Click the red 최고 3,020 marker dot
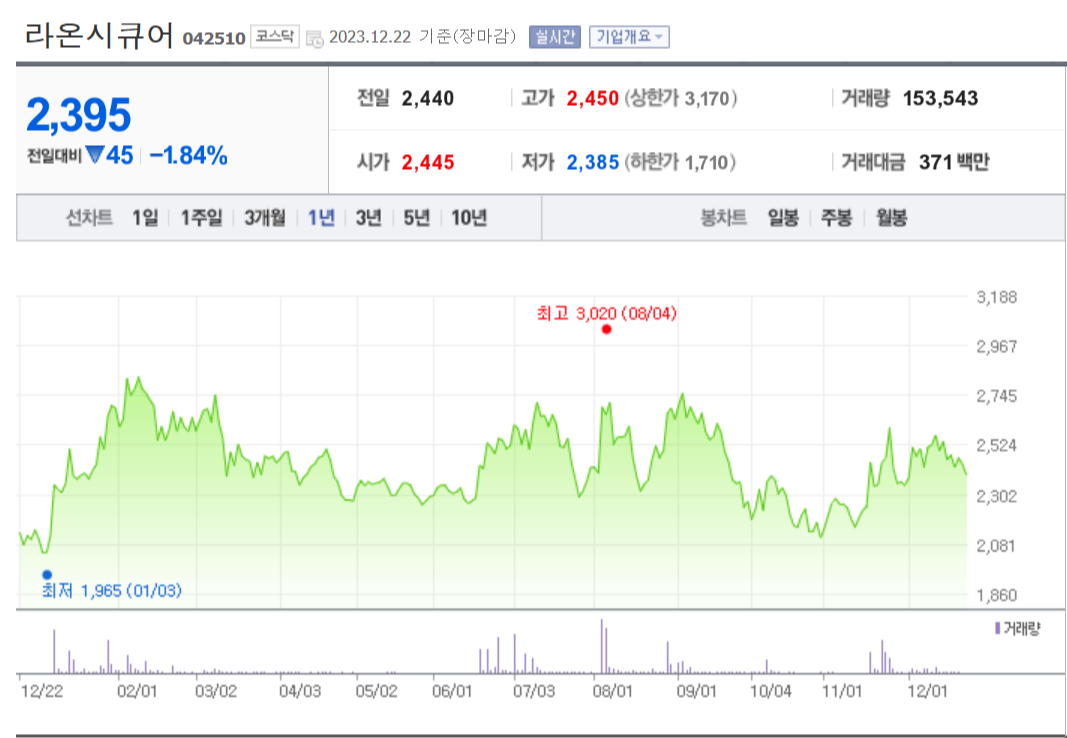Screen dimensions: 1067x738 [x=606, y=329]
